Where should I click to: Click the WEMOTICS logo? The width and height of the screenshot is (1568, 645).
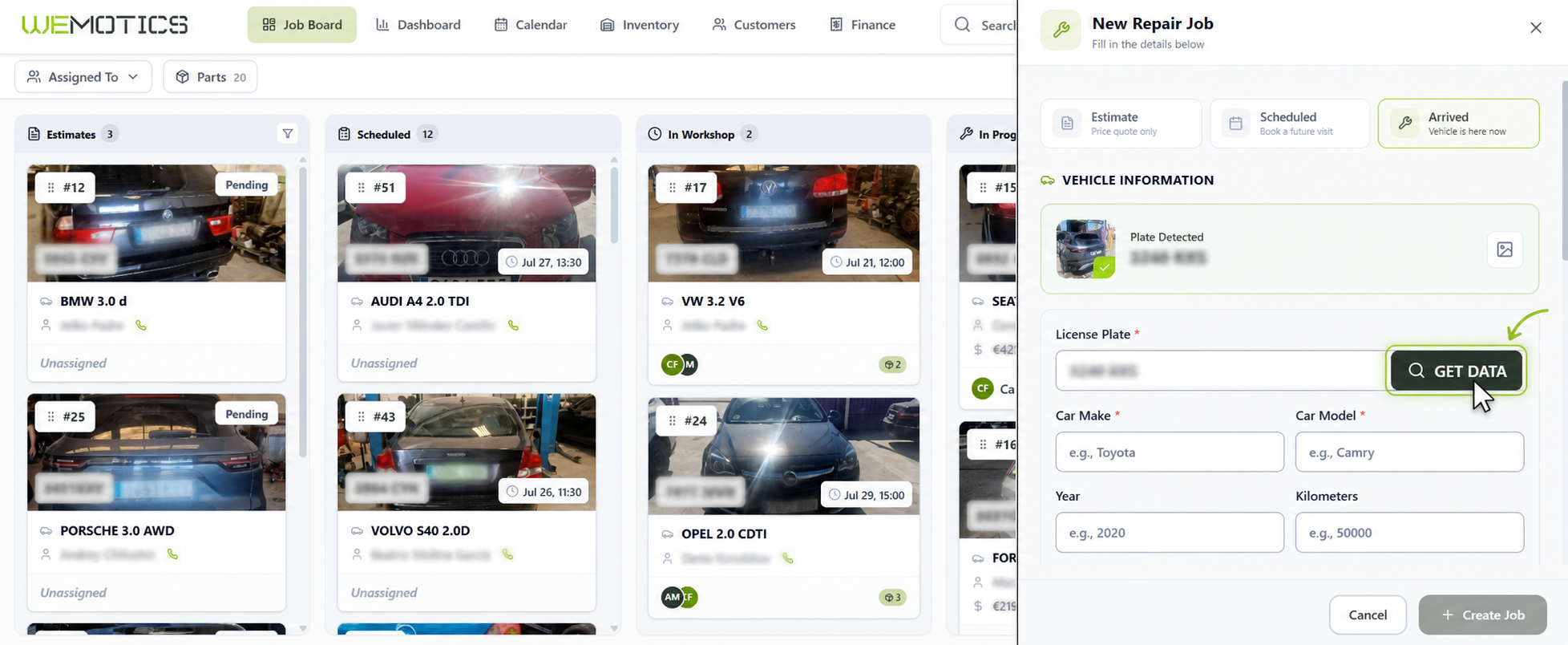pos(105,25)
